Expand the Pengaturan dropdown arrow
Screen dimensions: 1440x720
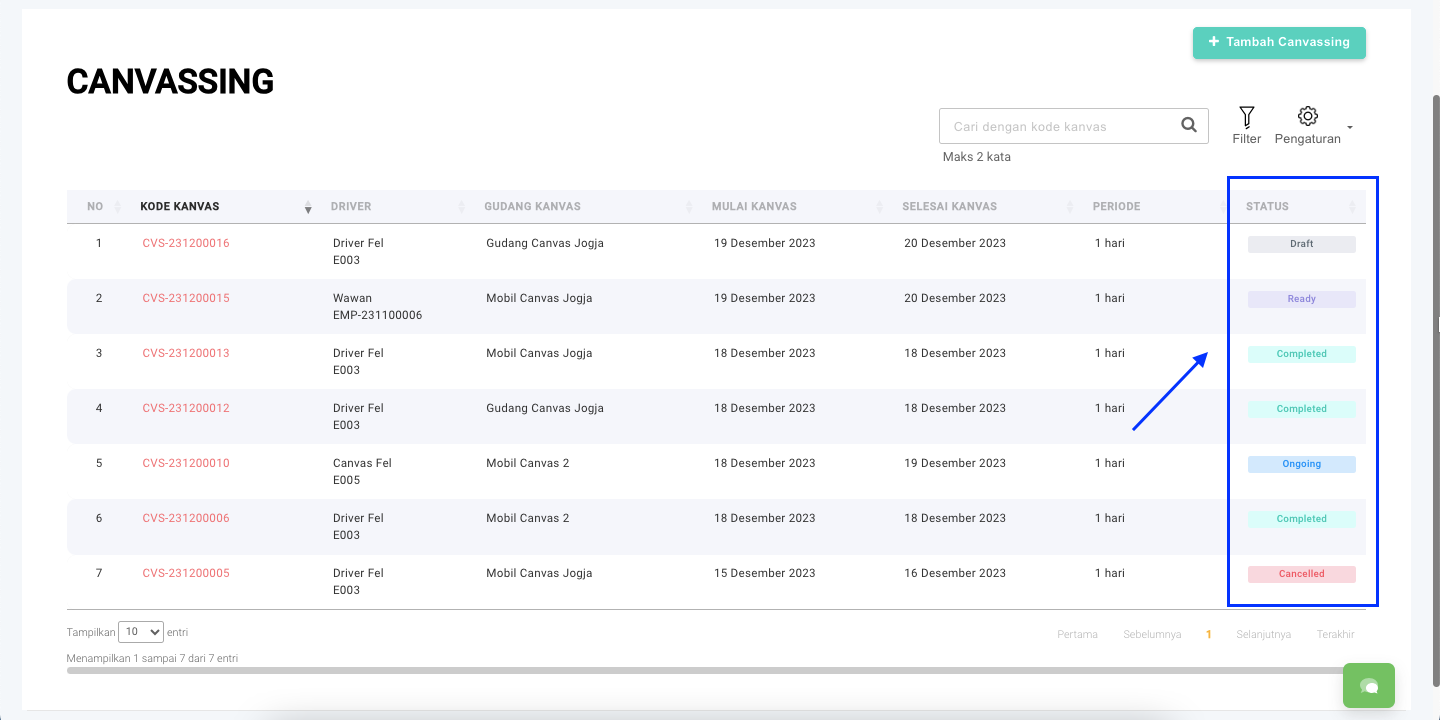click(1350, 128)
